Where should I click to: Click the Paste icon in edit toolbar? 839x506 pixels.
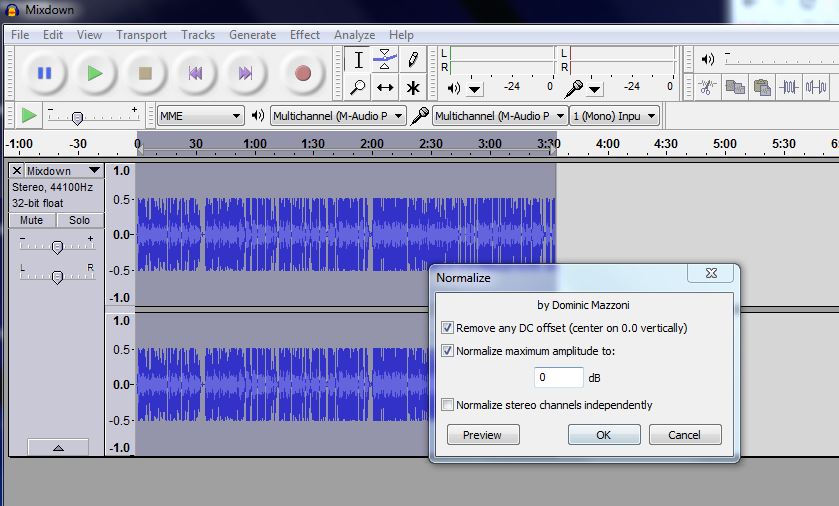762,87
